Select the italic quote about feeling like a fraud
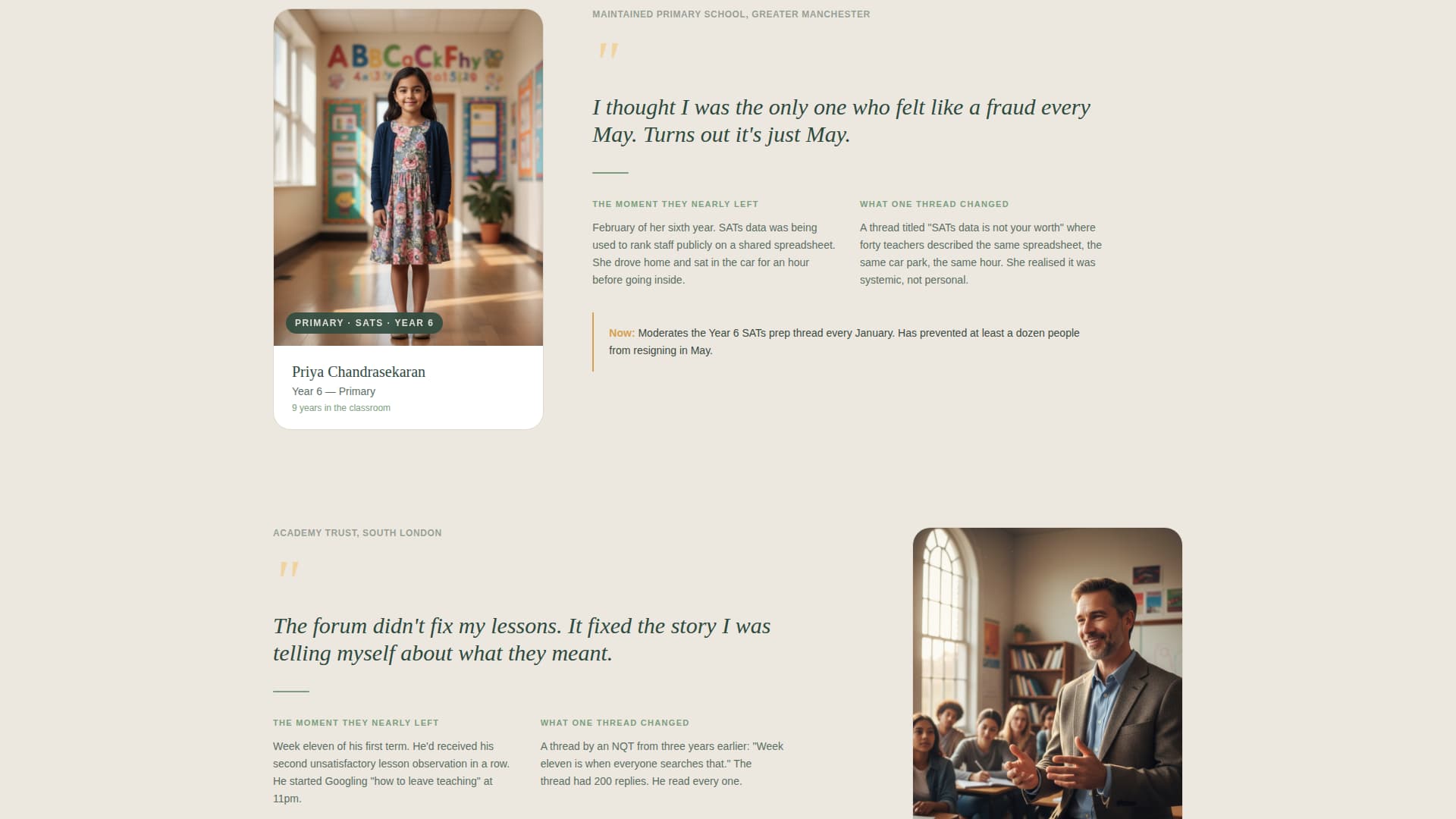This screenshot has height=819, width=1456. pyautogui.click(x=840, y=121)
